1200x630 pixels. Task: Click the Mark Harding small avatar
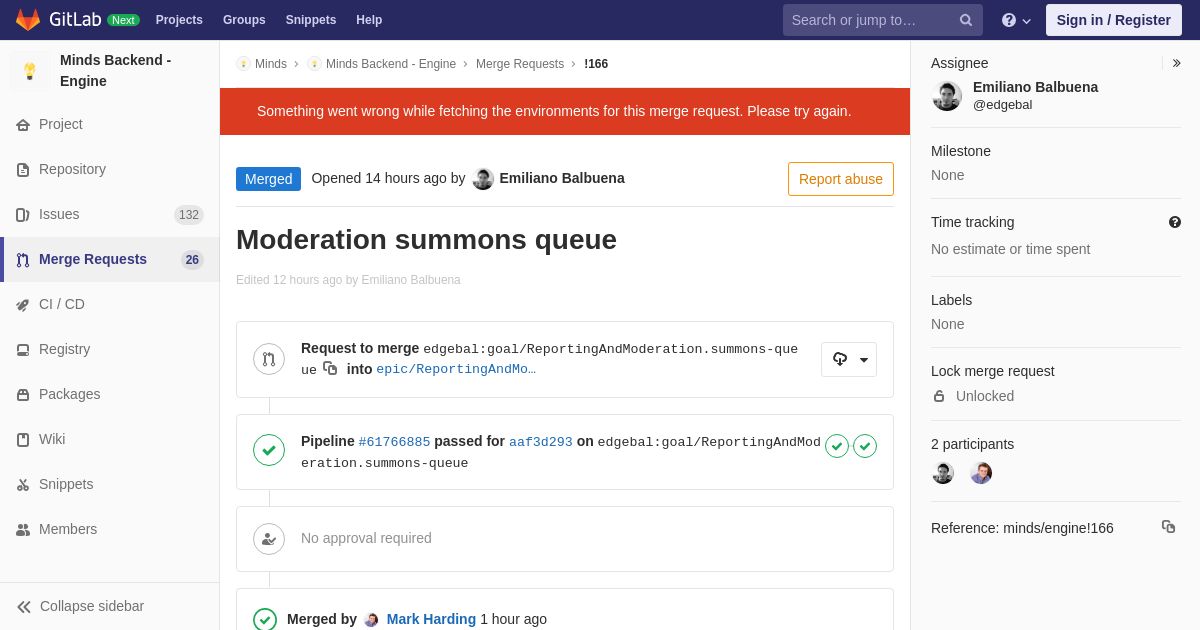372,620
